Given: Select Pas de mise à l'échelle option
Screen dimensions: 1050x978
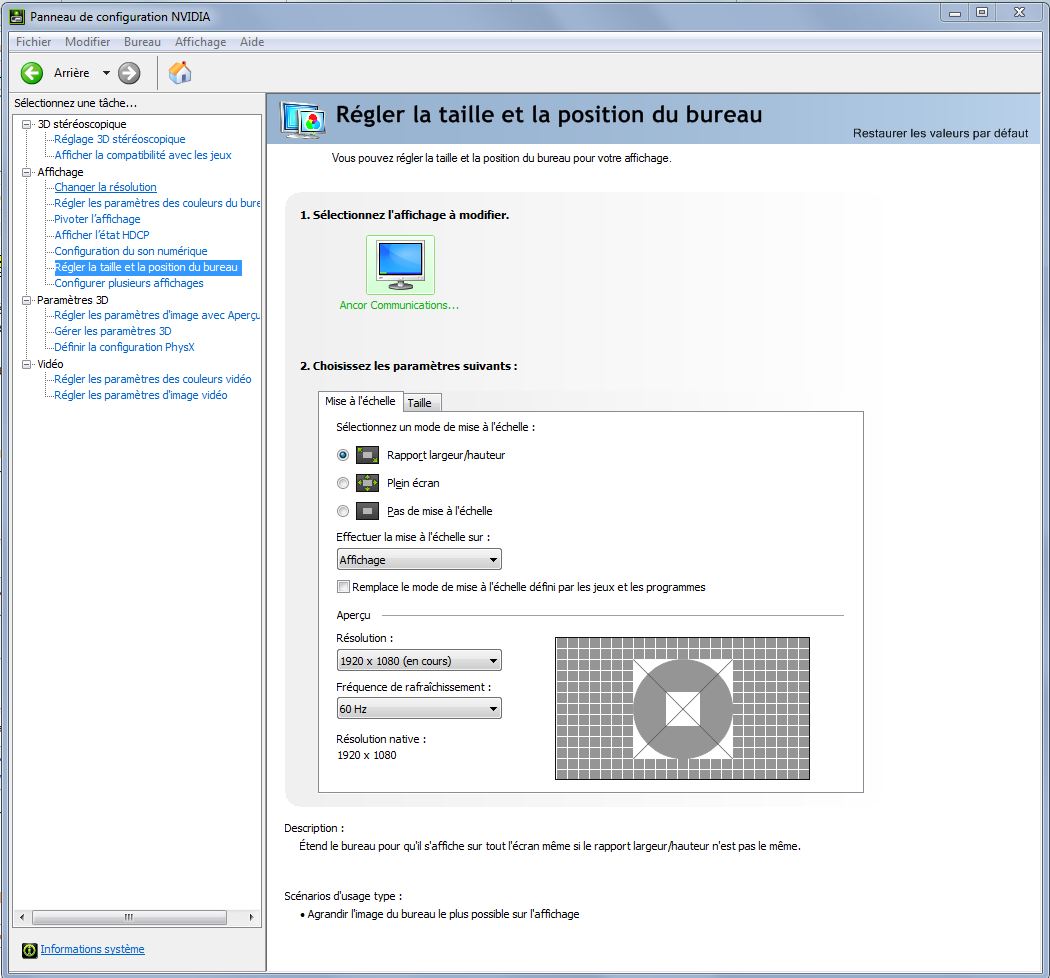Looking at the screenshot, I should [x=343, y=511].
